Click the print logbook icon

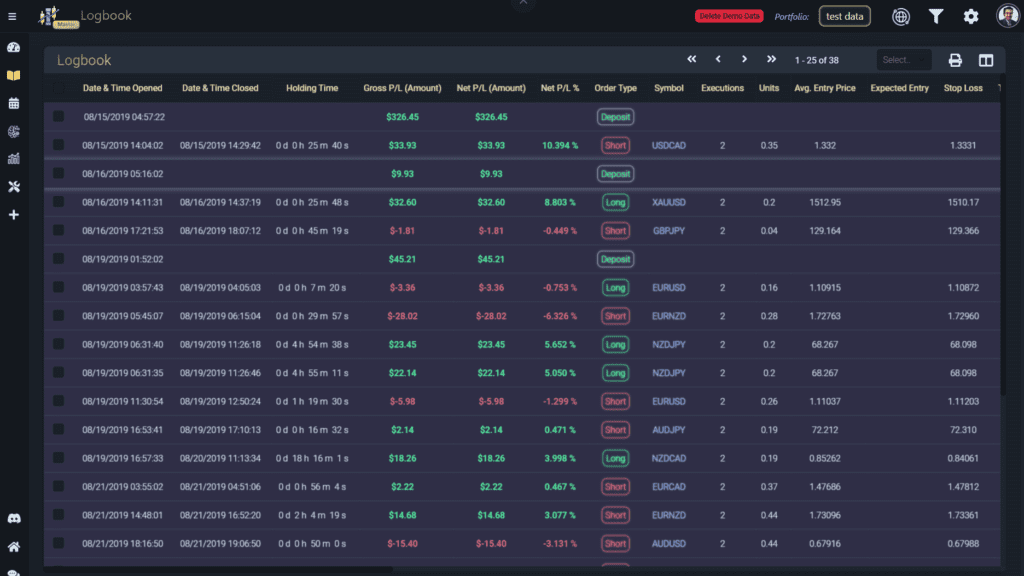coord(955,60)
